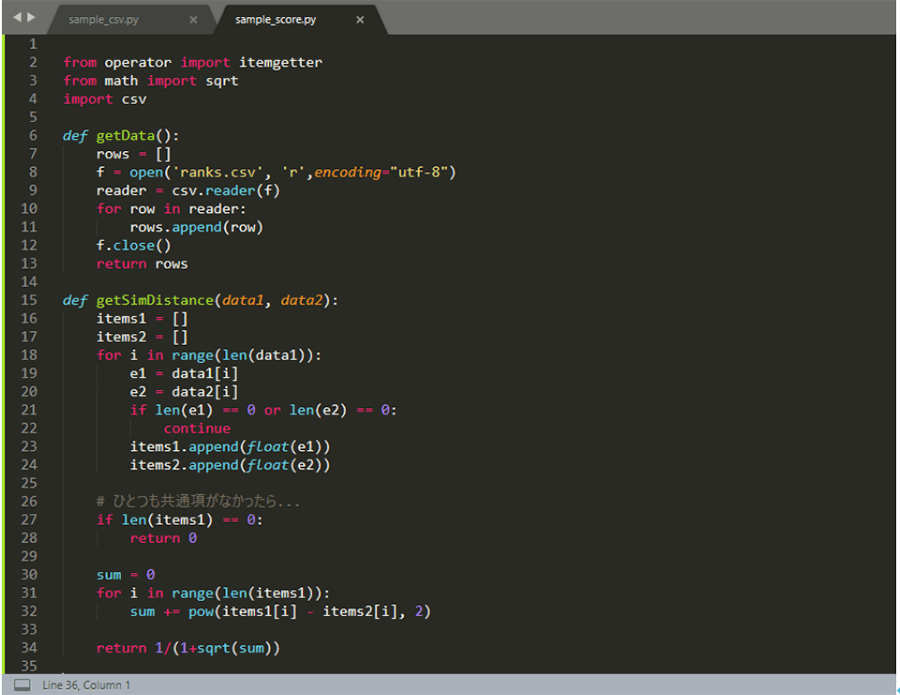Click 'if len(items1) == 0' on line 27
Viewport: 900px width, 695px height.
click(x=176, y=521)
